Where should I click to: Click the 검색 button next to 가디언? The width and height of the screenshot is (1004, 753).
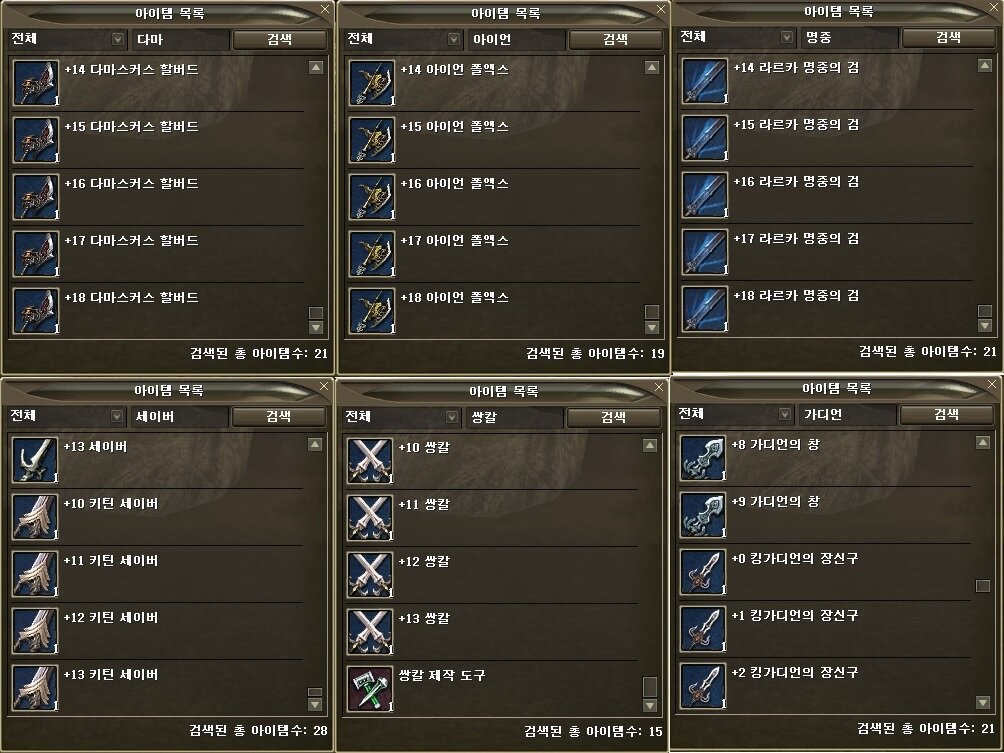coord(946,415)
